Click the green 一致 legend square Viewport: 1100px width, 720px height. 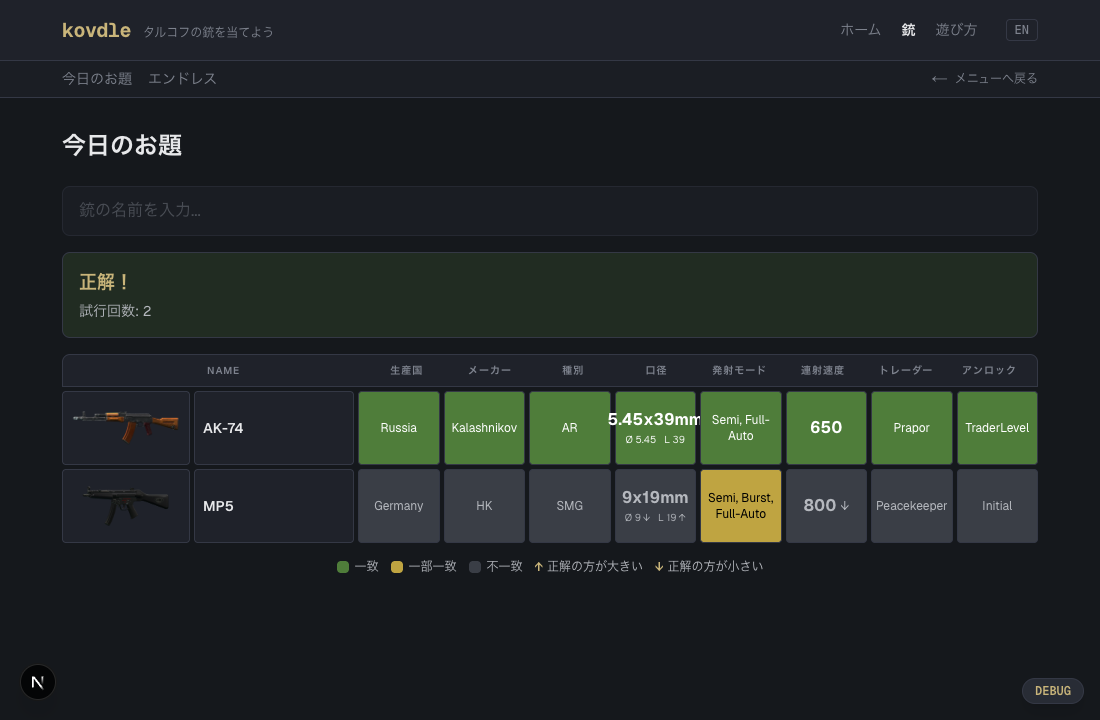click(343, 567)
